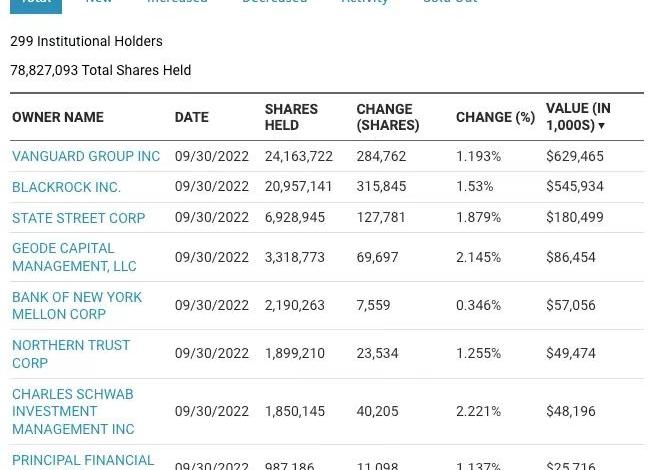Open the Vanguard Group Inc link

click(x=86, y=157)
